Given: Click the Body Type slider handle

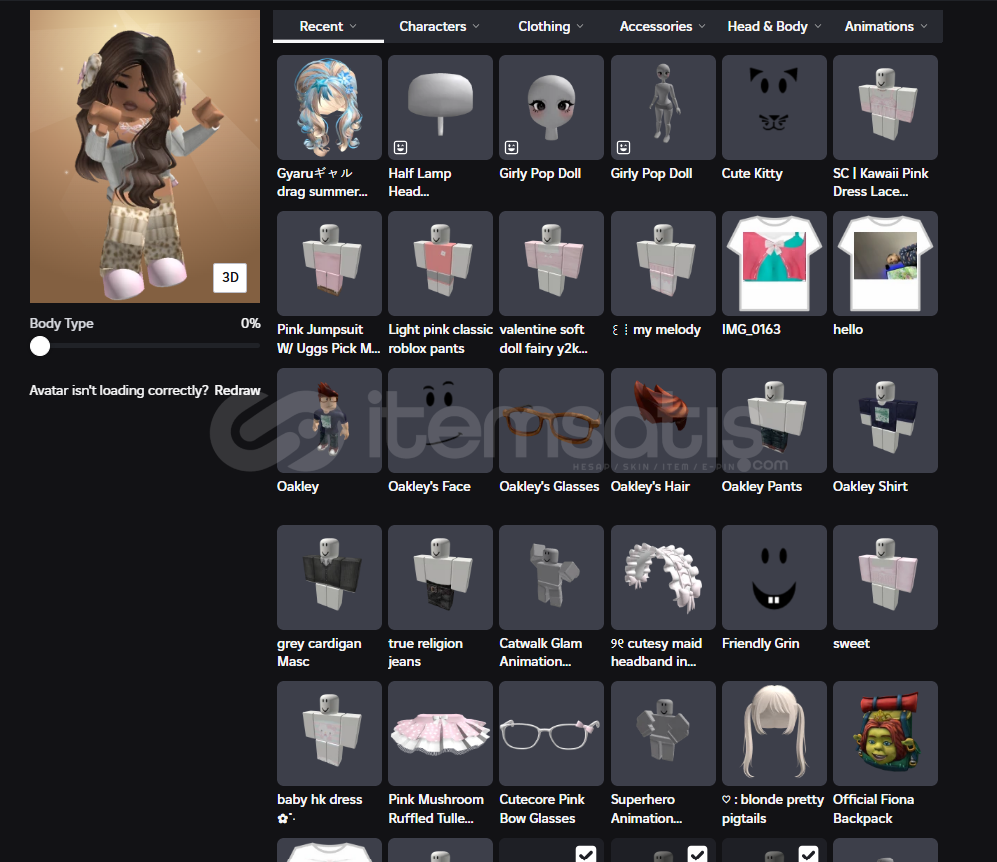Looking at the screenshot, I should pos(39,346).
